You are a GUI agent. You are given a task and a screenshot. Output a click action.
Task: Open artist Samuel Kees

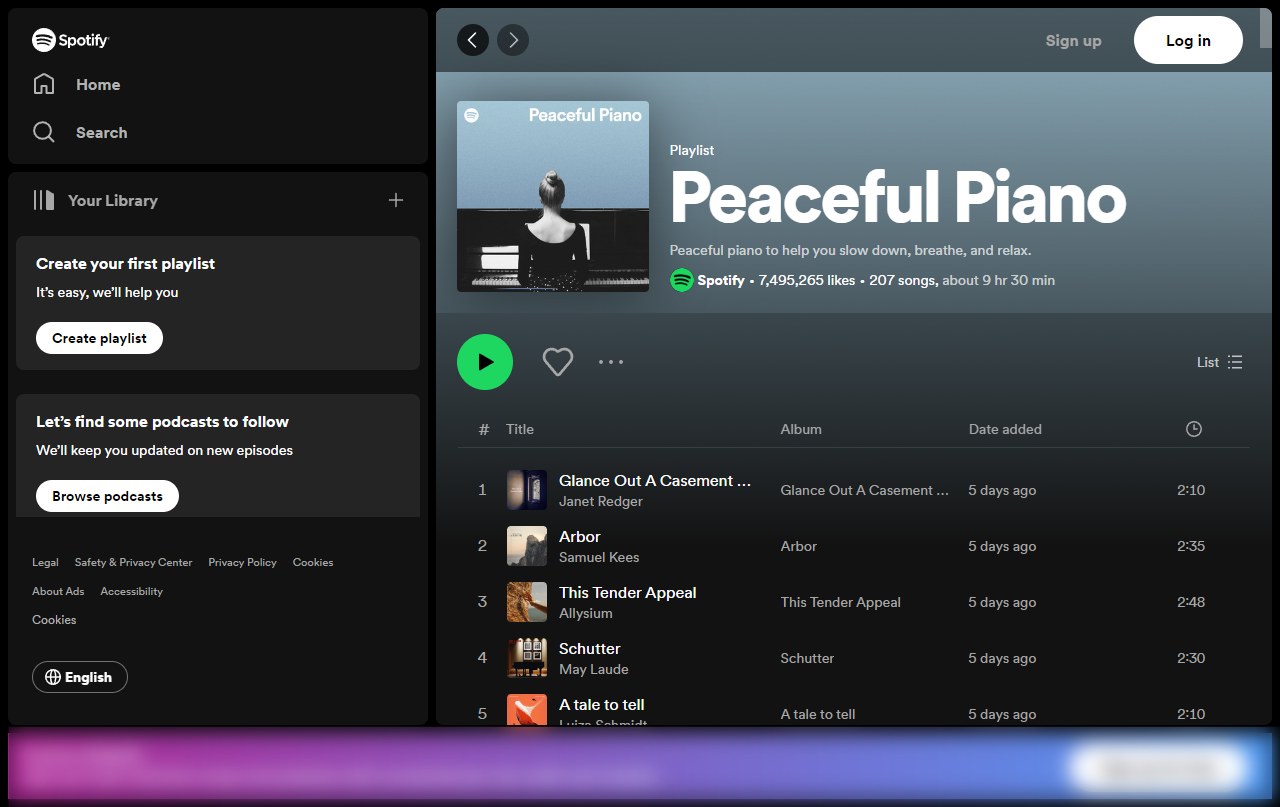(599, 558)
